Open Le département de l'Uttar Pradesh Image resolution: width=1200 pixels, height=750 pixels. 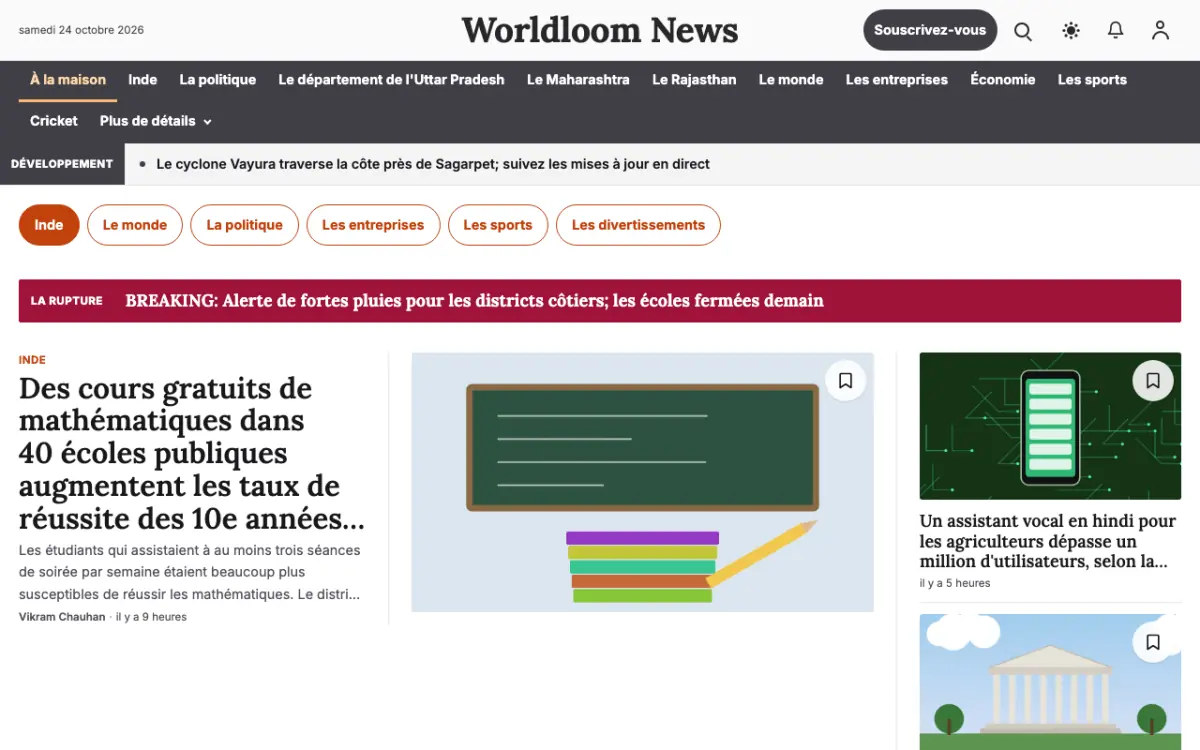[391, 80]
